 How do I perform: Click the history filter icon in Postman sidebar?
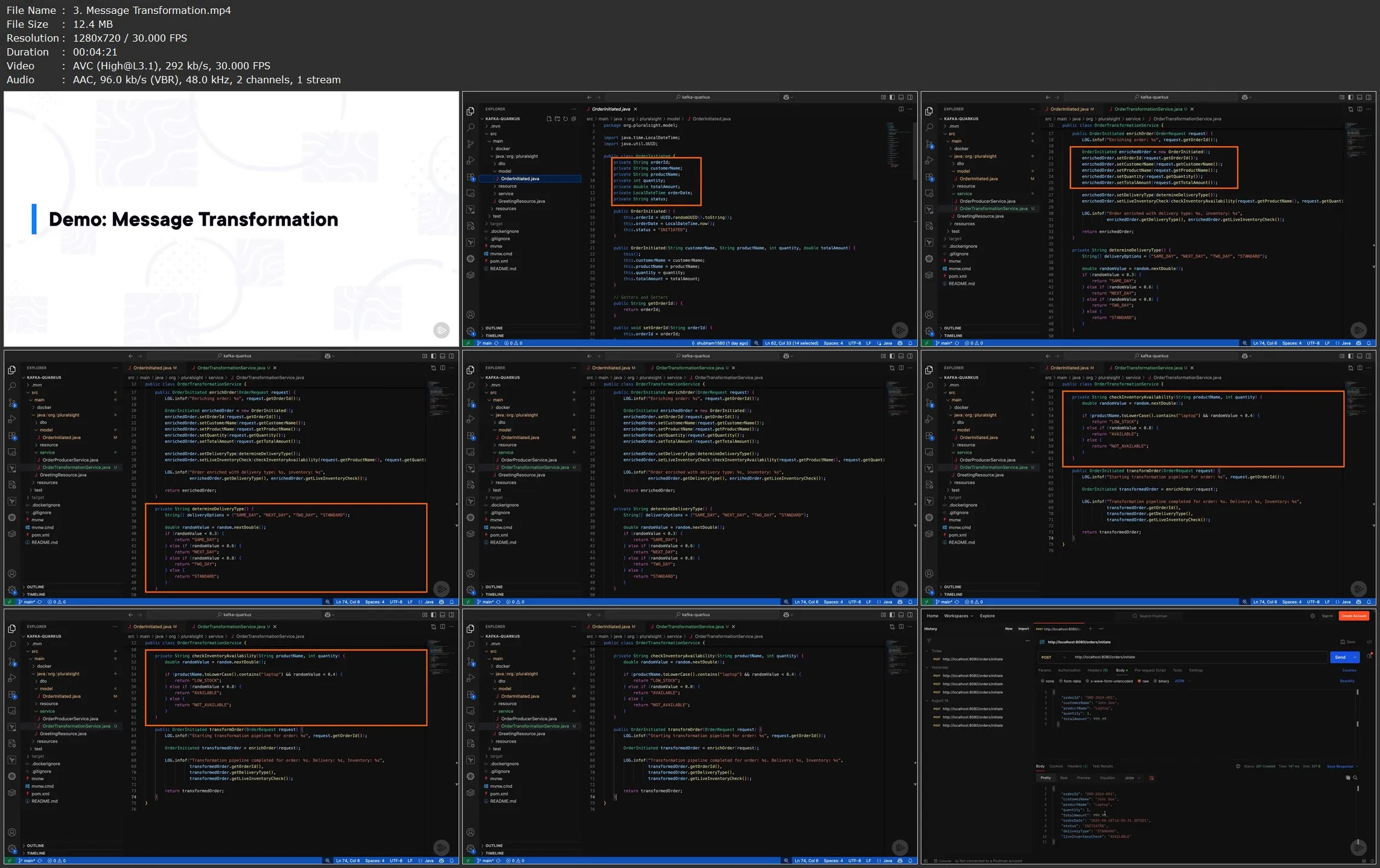click(929, 641)
